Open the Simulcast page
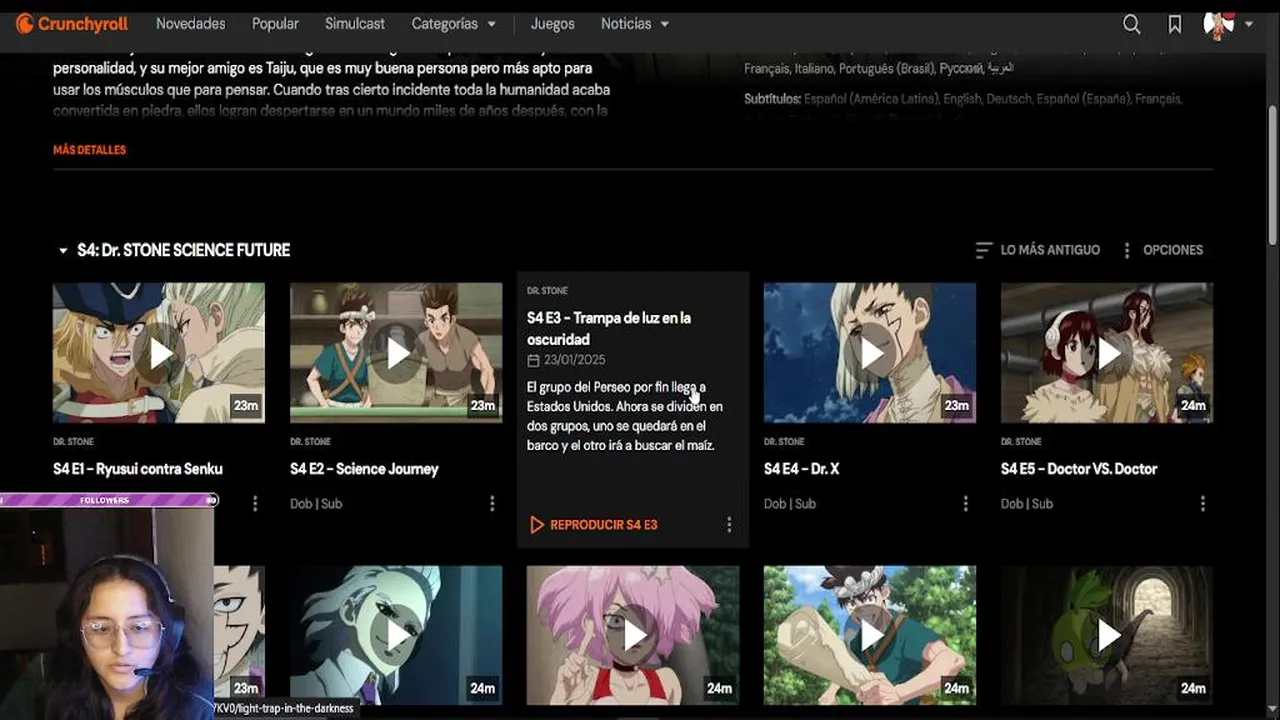This screenshot has height=720, width=1280. pyautogui.click(x=355, y=23)
